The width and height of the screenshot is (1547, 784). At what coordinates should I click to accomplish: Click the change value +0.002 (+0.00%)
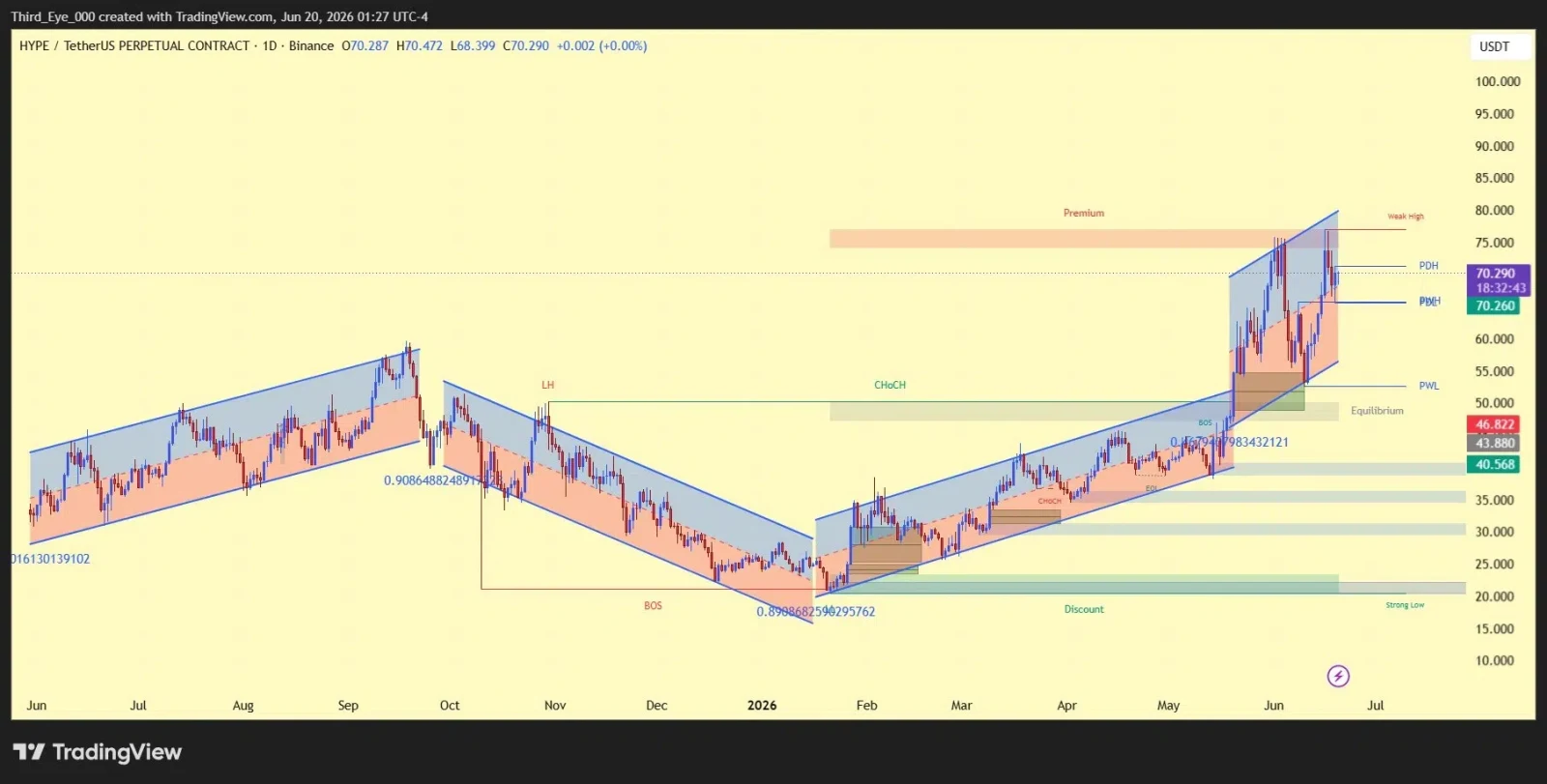(601, 45)
